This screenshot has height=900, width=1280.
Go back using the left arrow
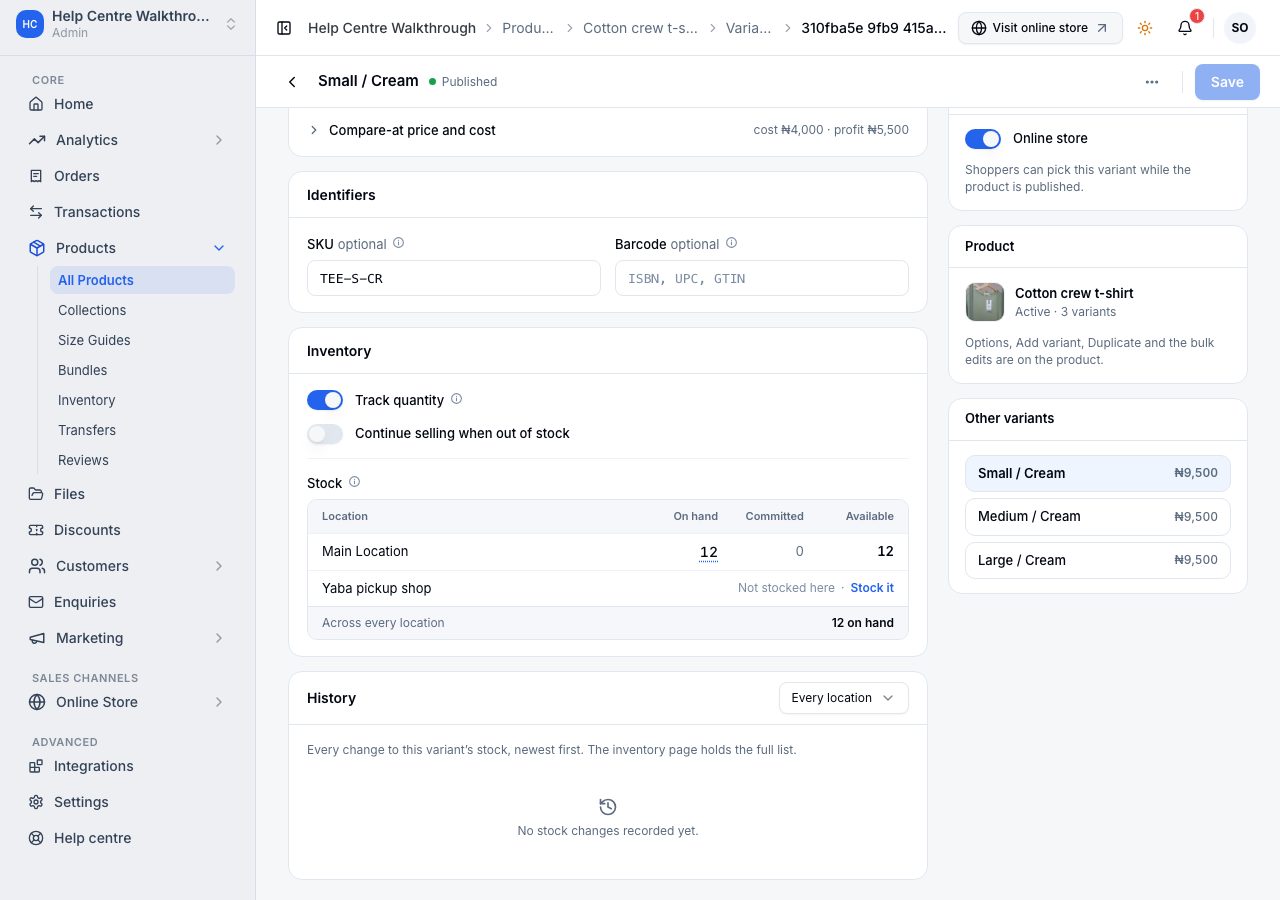point(292,82)
